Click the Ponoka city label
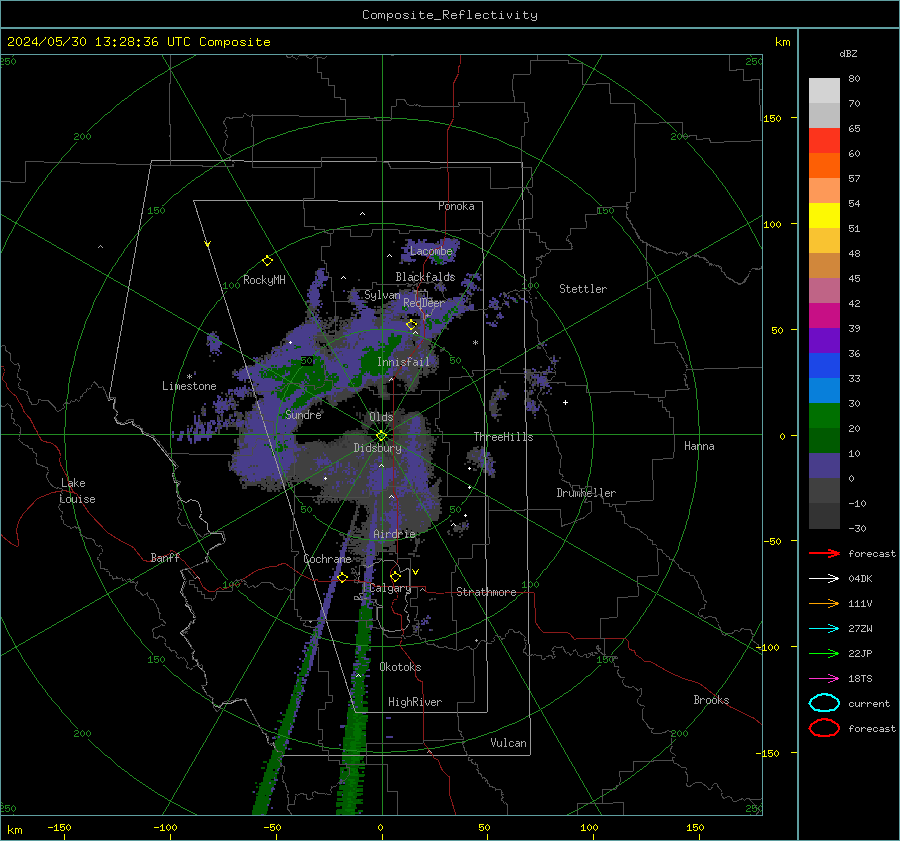900x841 pixels. [456, 206]
